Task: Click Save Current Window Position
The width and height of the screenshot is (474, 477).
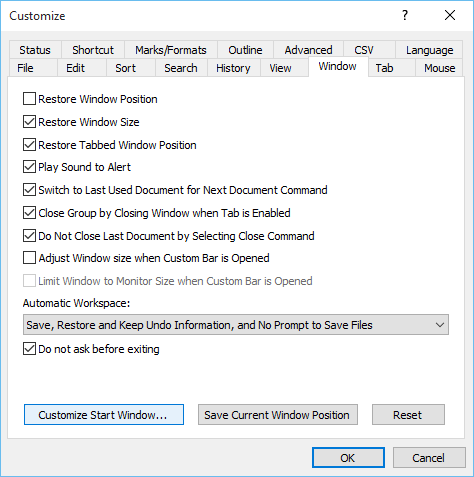Action: [x=278, y=415]
